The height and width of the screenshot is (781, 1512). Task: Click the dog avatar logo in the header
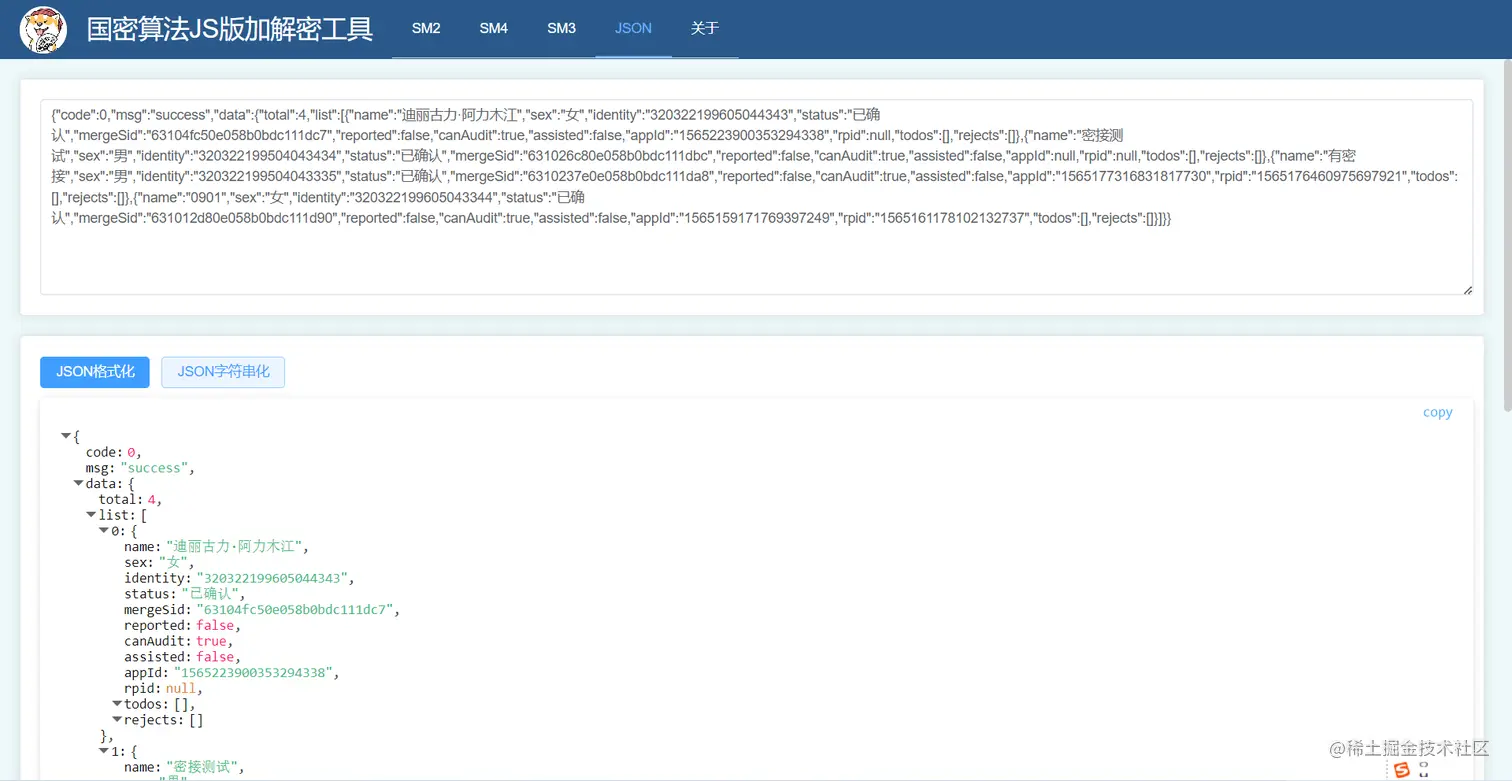coord(43,30)
